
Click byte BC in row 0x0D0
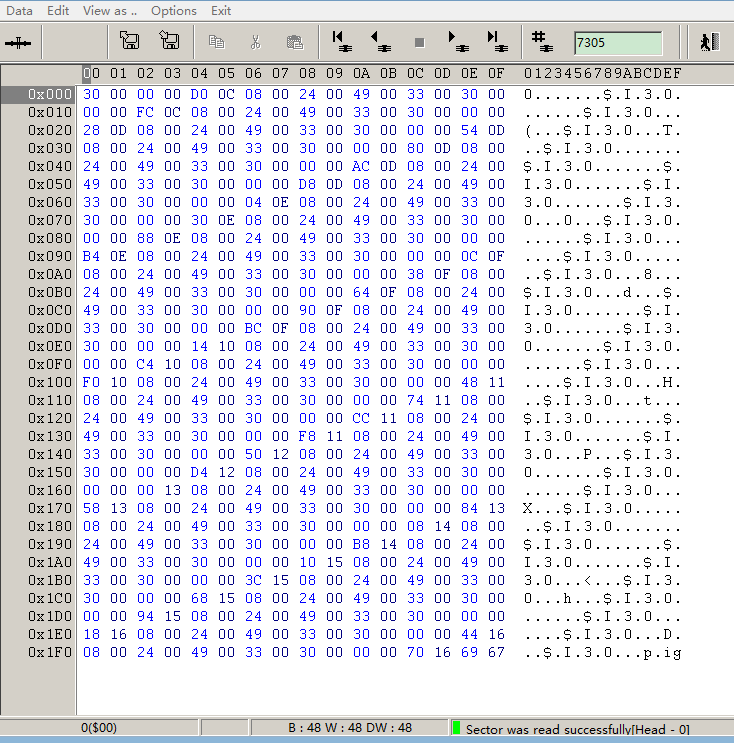[253, 328]
